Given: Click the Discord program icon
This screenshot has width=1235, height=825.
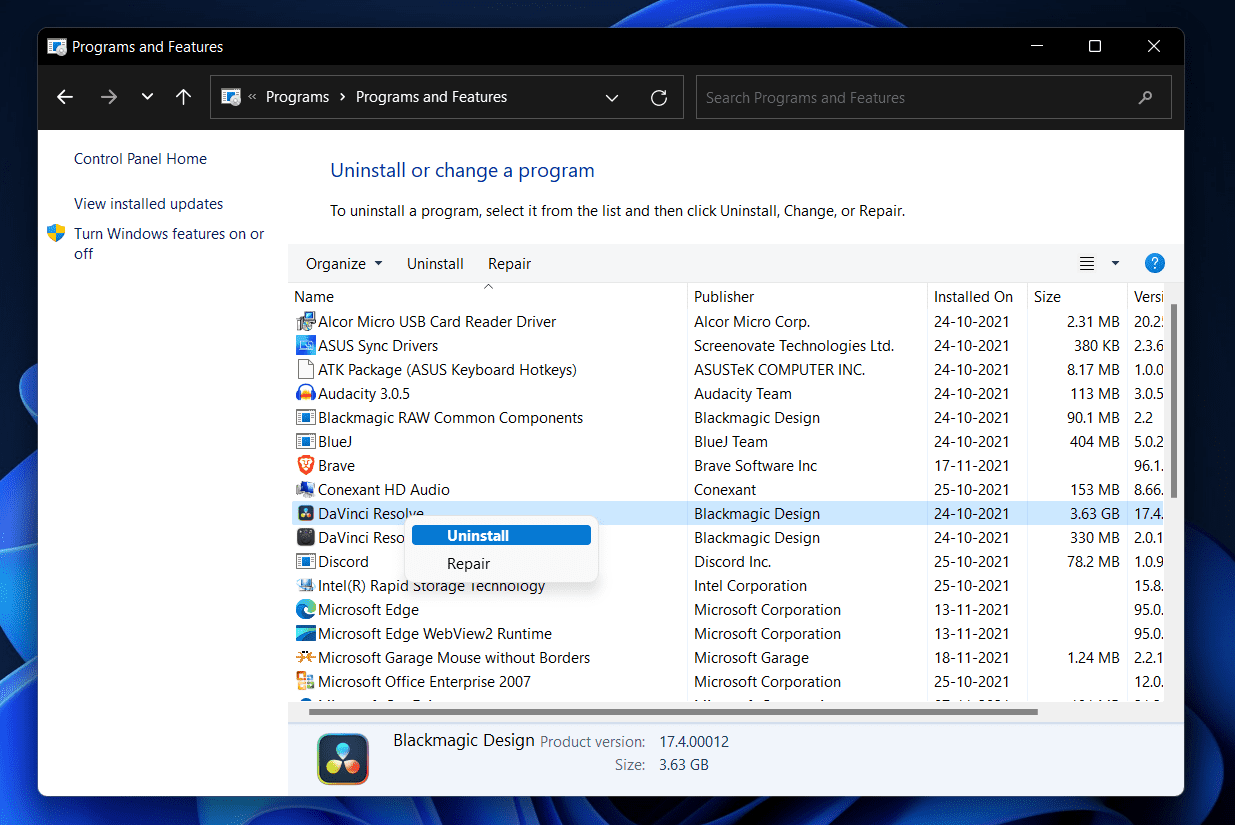Looking at the screenshot, I should pyautogui.click(x=306, y=562).
